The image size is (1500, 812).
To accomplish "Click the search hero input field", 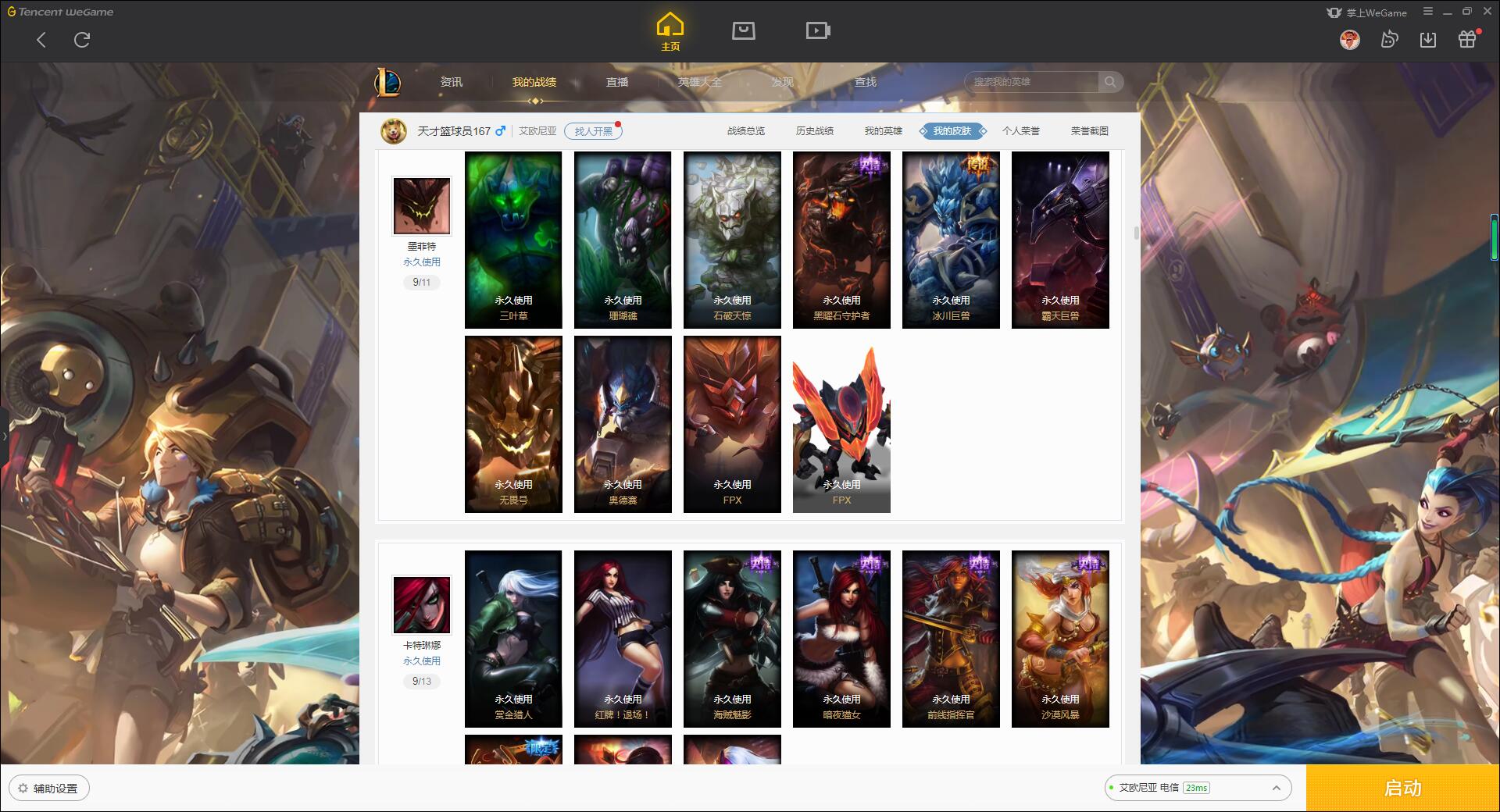I will pyautogui.click(x=1031, y=82).
